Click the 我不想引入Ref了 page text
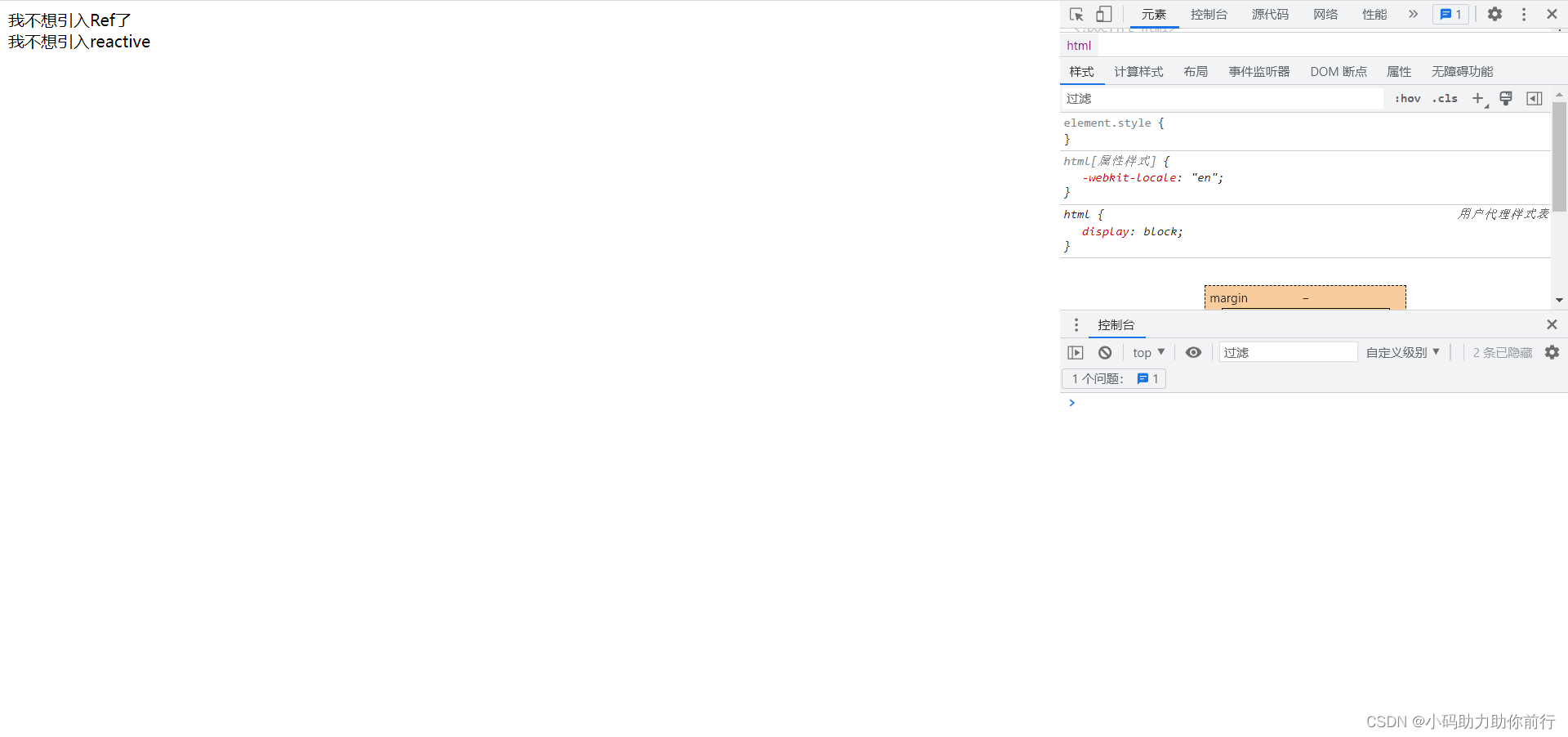1568x737 pixels. (x=69, y=20)
